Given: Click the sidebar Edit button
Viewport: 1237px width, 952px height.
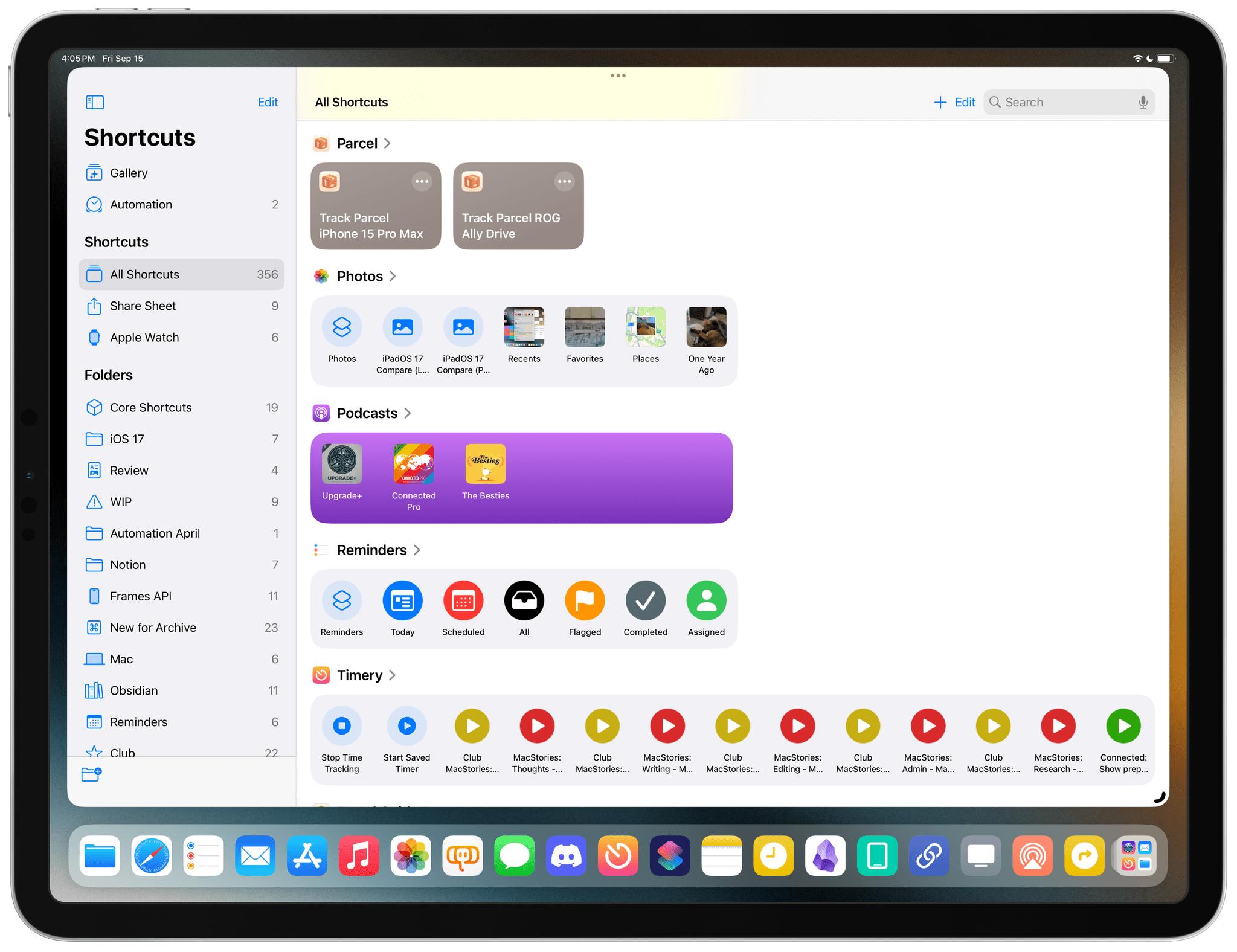Looking at the screenshot, I should pyautogui.click(x=268, y=102).
